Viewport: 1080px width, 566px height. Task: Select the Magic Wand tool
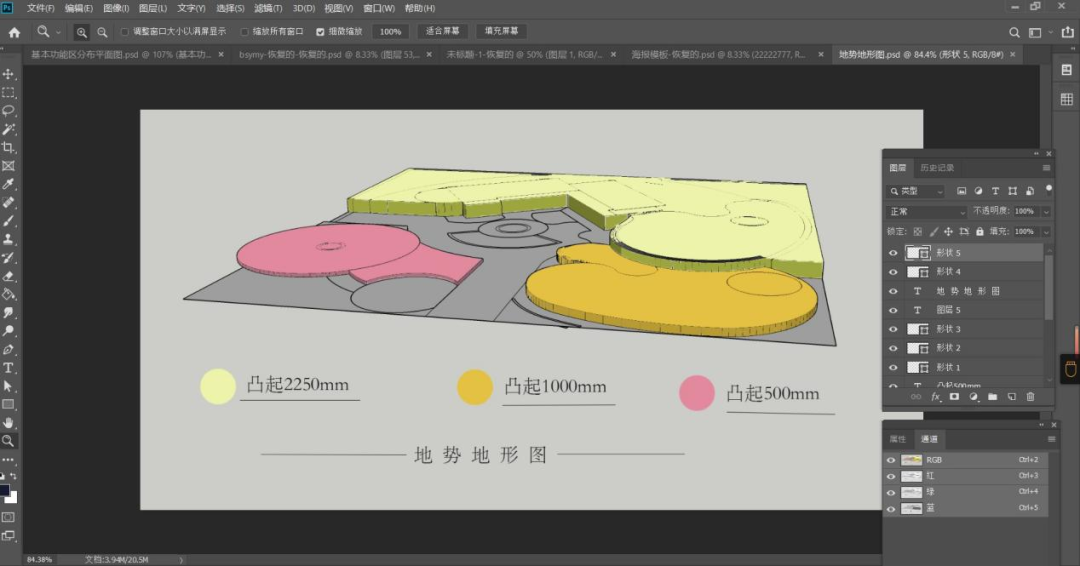coord(8,129)
